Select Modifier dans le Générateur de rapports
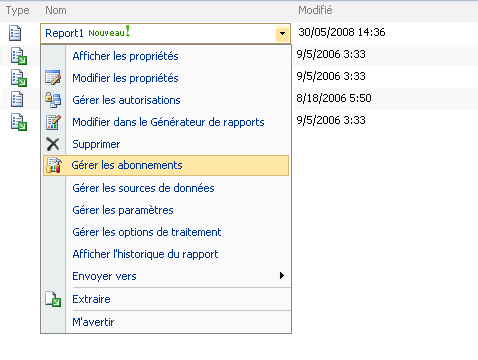 (168, 122)
